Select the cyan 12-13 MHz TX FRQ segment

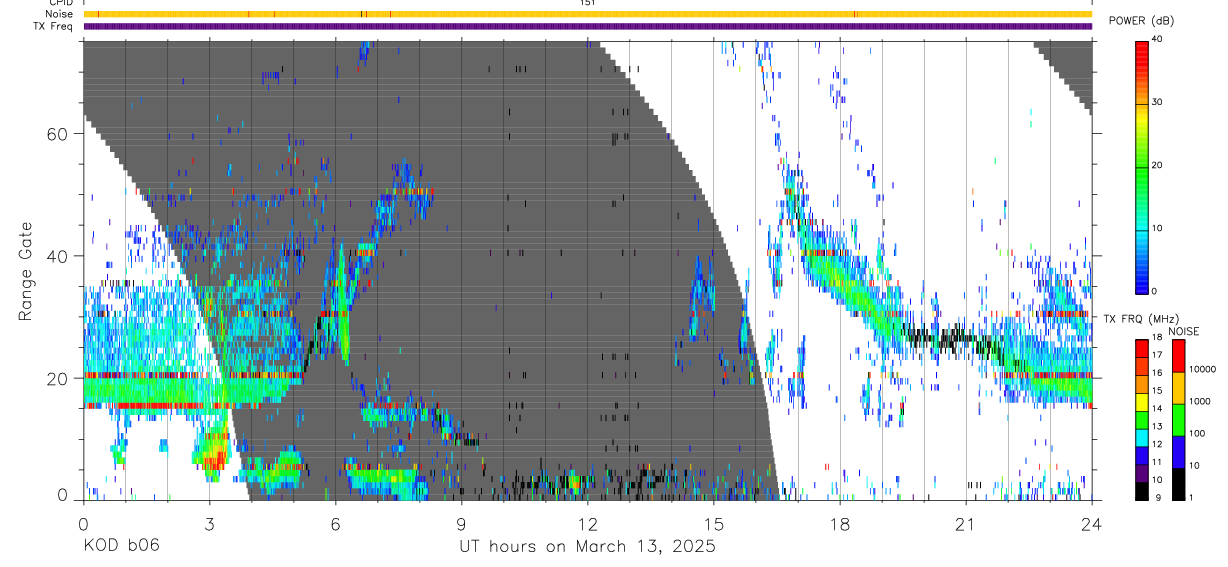click(x=1142, y=438)
